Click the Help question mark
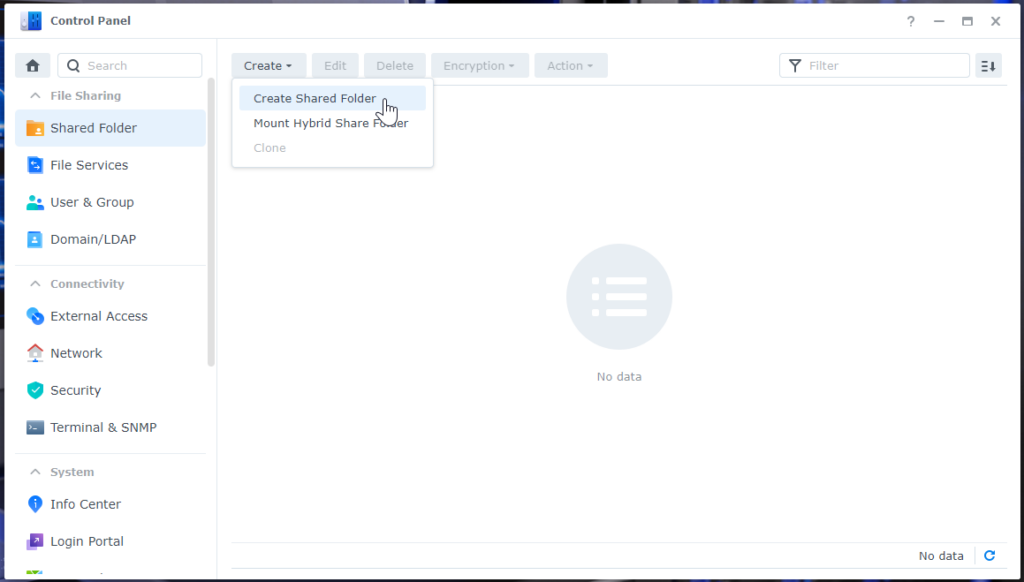 (x=909, y=20)
